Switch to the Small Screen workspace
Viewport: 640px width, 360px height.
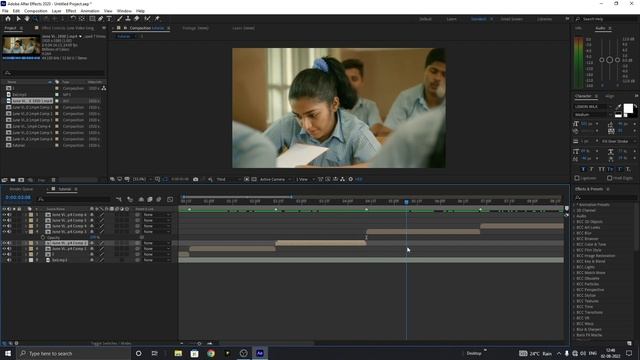tap(511, 19)
